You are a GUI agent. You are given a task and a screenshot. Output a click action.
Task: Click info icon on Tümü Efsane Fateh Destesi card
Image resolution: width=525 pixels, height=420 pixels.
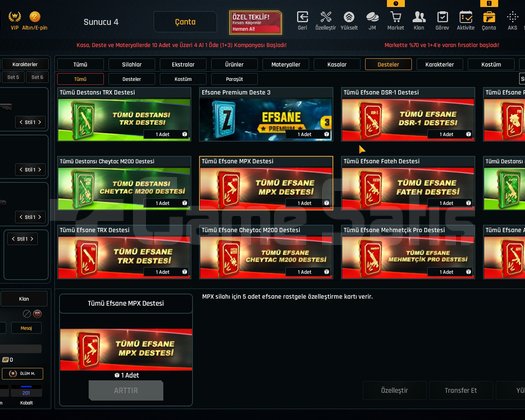pyautogui.click(x=468, y=203)
